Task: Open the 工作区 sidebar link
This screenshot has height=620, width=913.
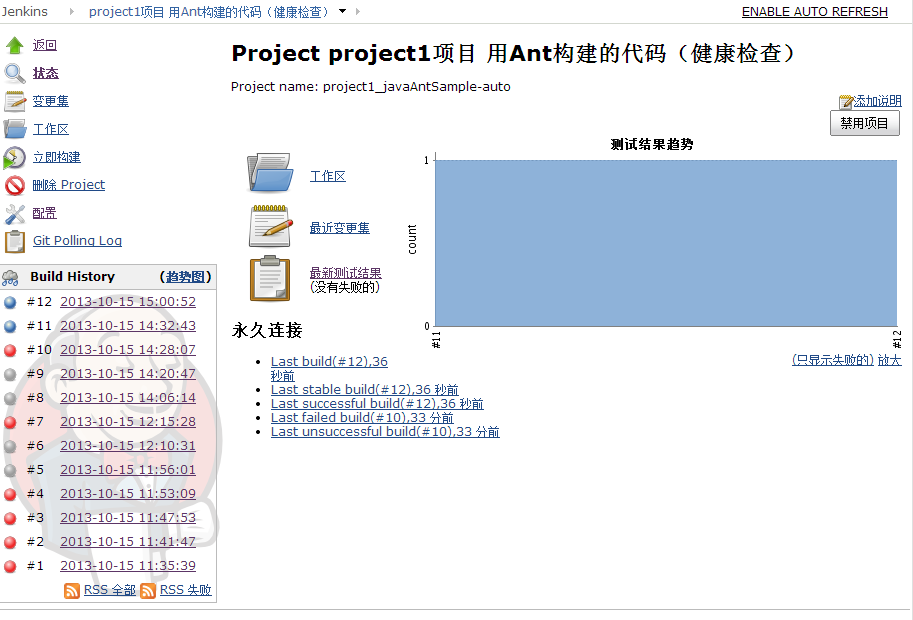Action: click(51, 129)
